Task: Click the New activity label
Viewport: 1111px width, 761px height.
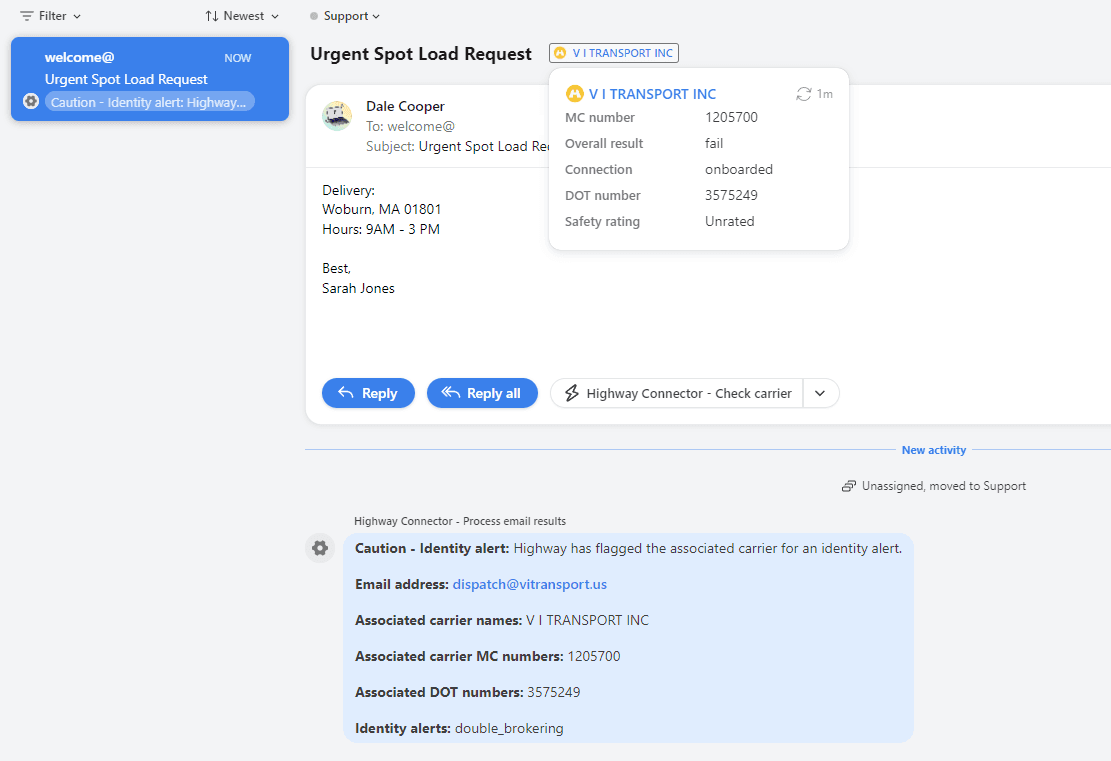Action: (933, 450)
